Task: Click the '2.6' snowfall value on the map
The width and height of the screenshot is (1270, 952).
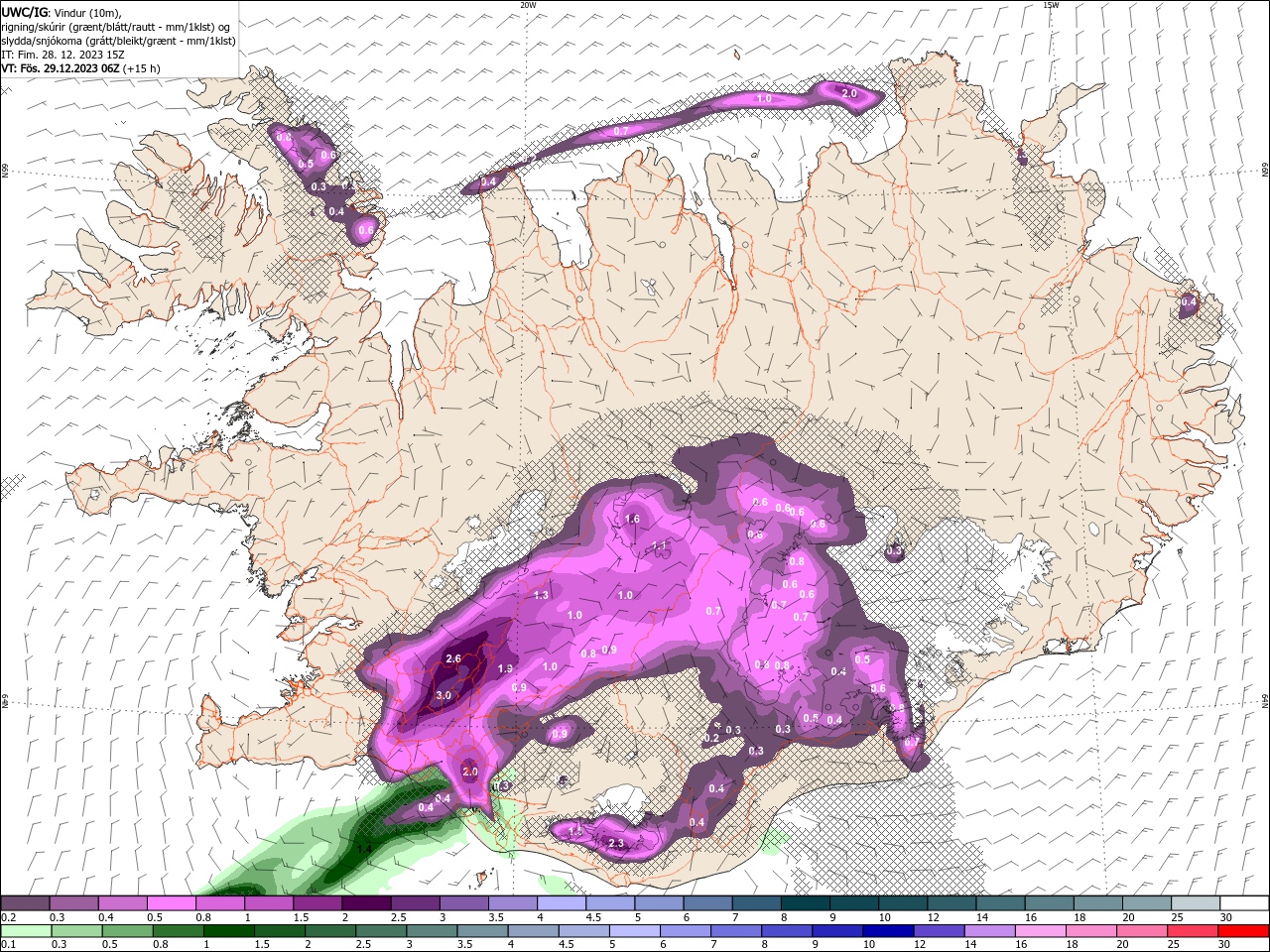Action: pos(454,658)
